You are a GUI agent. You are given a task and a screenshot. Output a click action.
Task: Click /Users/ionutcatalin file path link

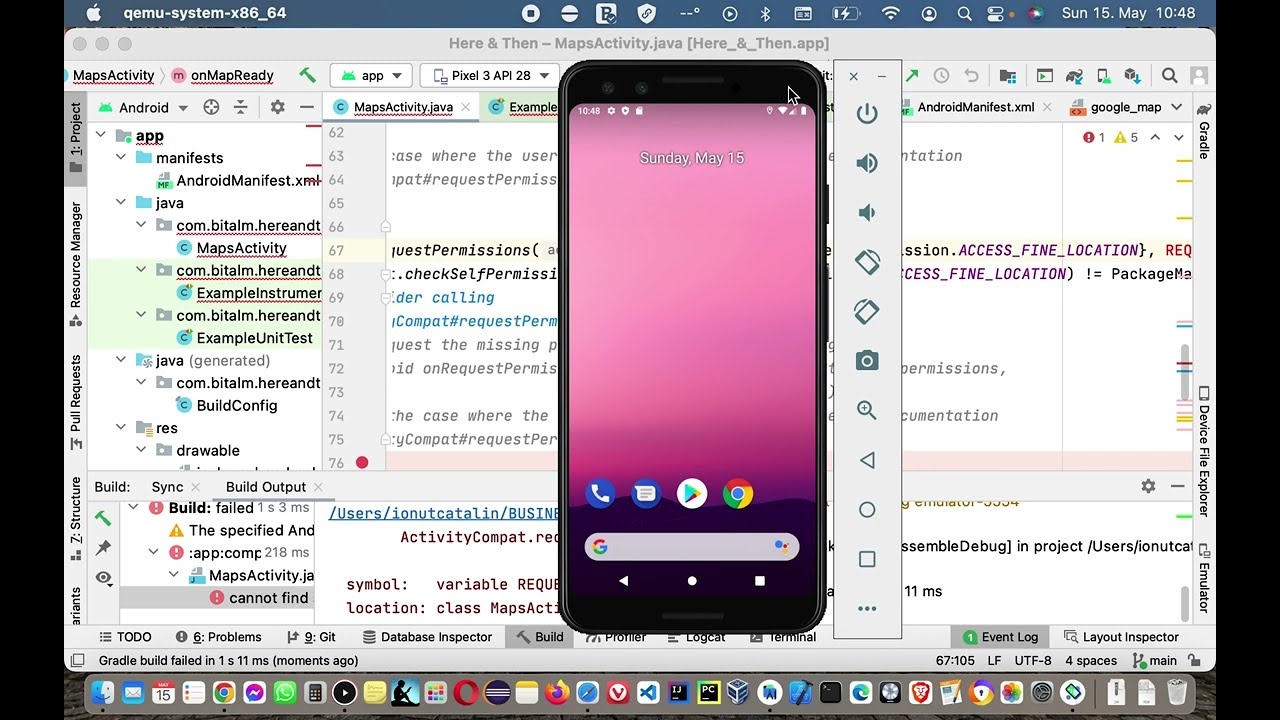pyautogui.click(x=444, y=513)
